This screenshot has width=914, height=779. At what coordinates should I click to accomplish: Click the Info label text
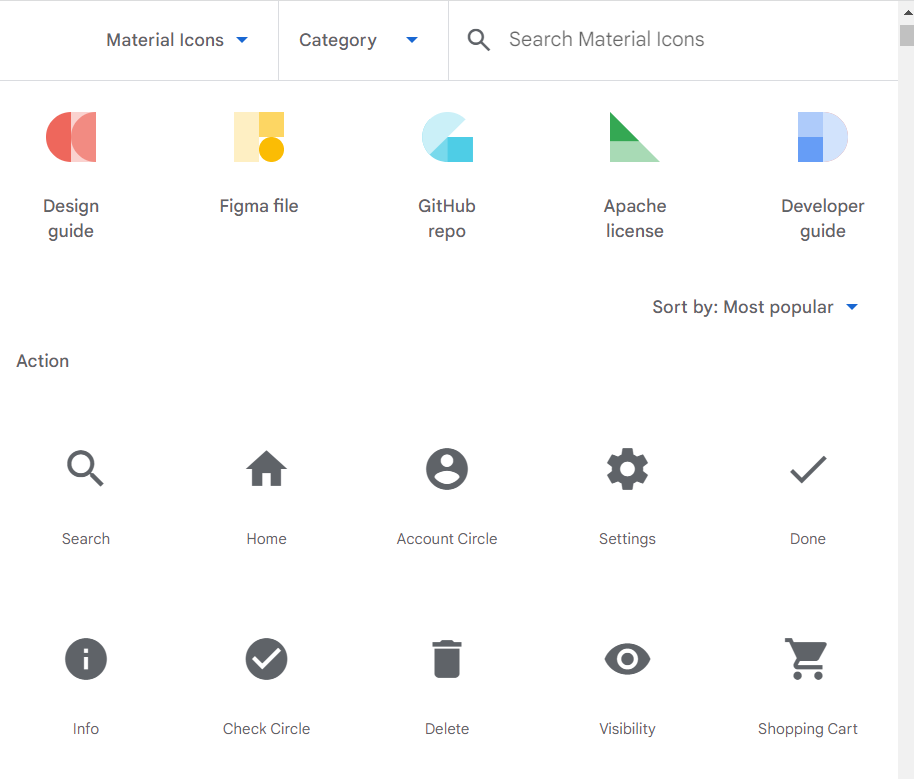(x=86, y=729)
